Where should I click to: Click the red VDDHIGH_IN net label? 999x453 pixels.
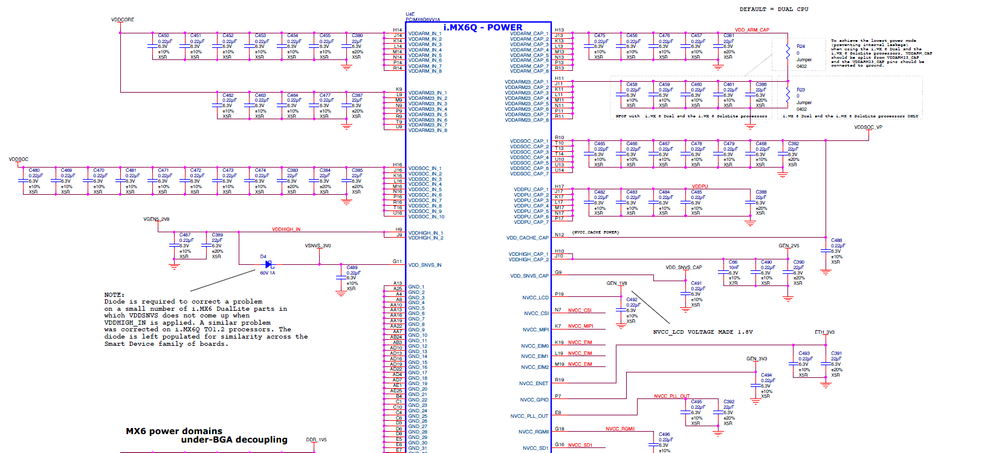(286, 229)
